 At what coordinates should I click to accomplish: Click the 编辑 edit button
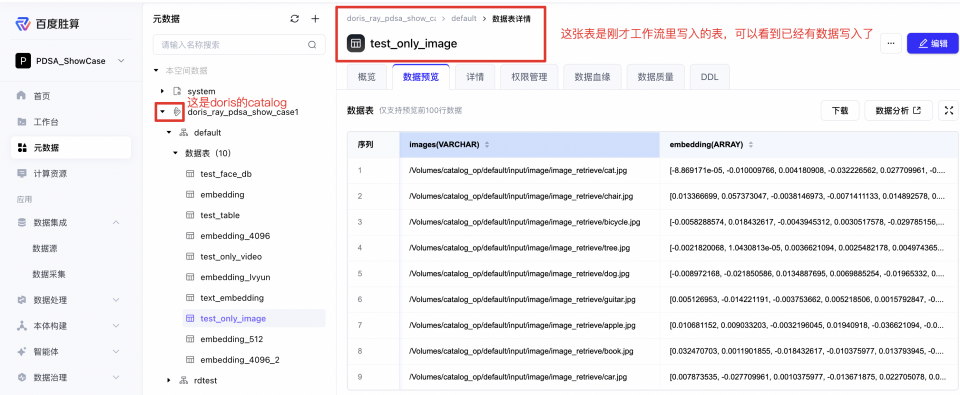(x=932, y=43)
